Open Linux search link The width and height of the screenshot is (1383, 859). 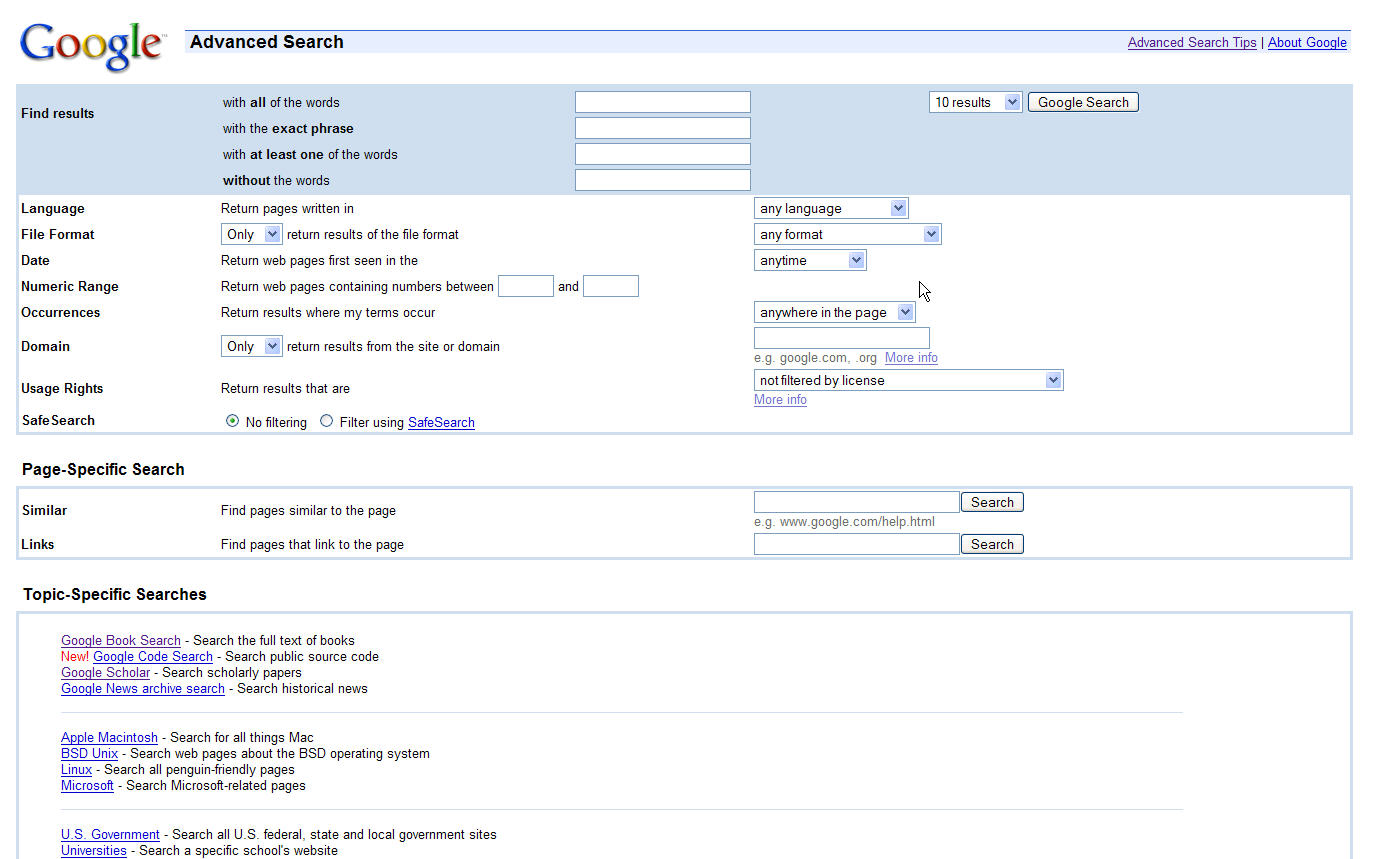pos(76,769)
